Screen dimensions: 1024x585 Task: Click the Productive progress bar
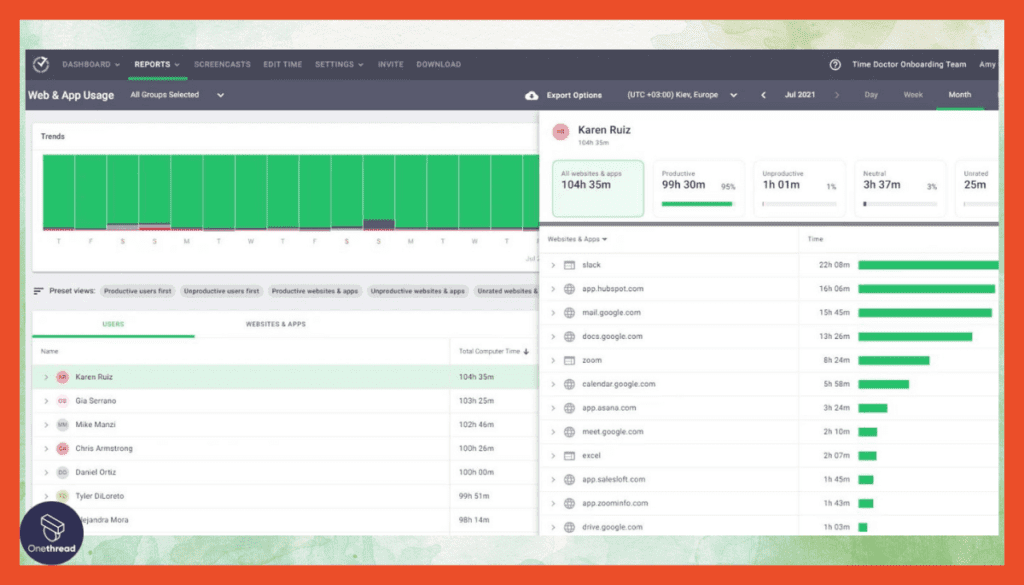point(697,204)
